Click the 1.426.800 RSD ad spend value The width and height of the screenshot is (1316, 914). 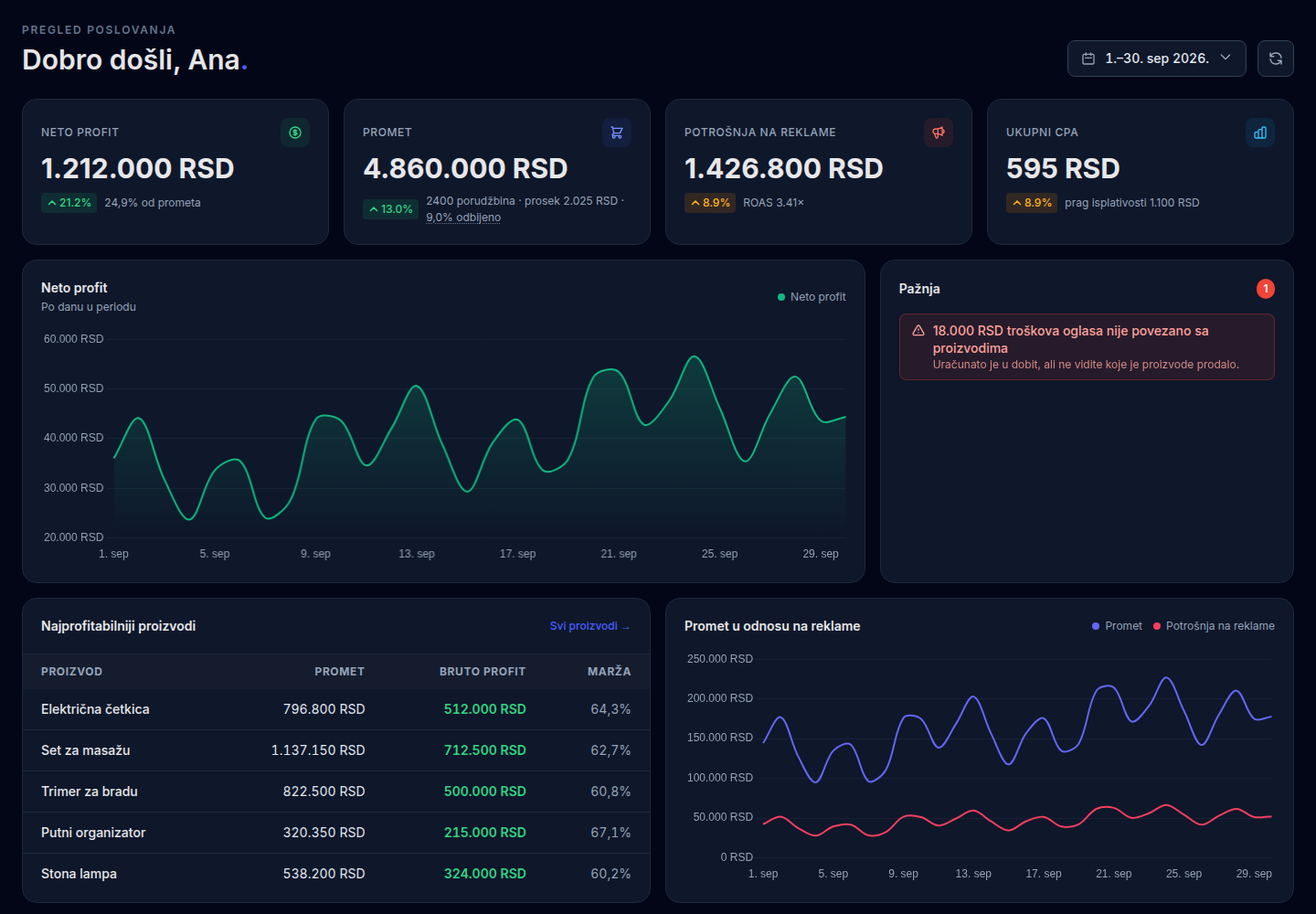784,169
